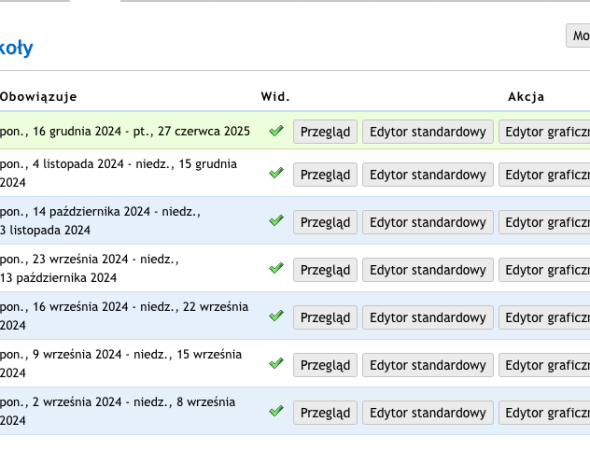
Task: Open Przegląd for 2 września 2024 schedule
Action: click(x=325, y=413)
